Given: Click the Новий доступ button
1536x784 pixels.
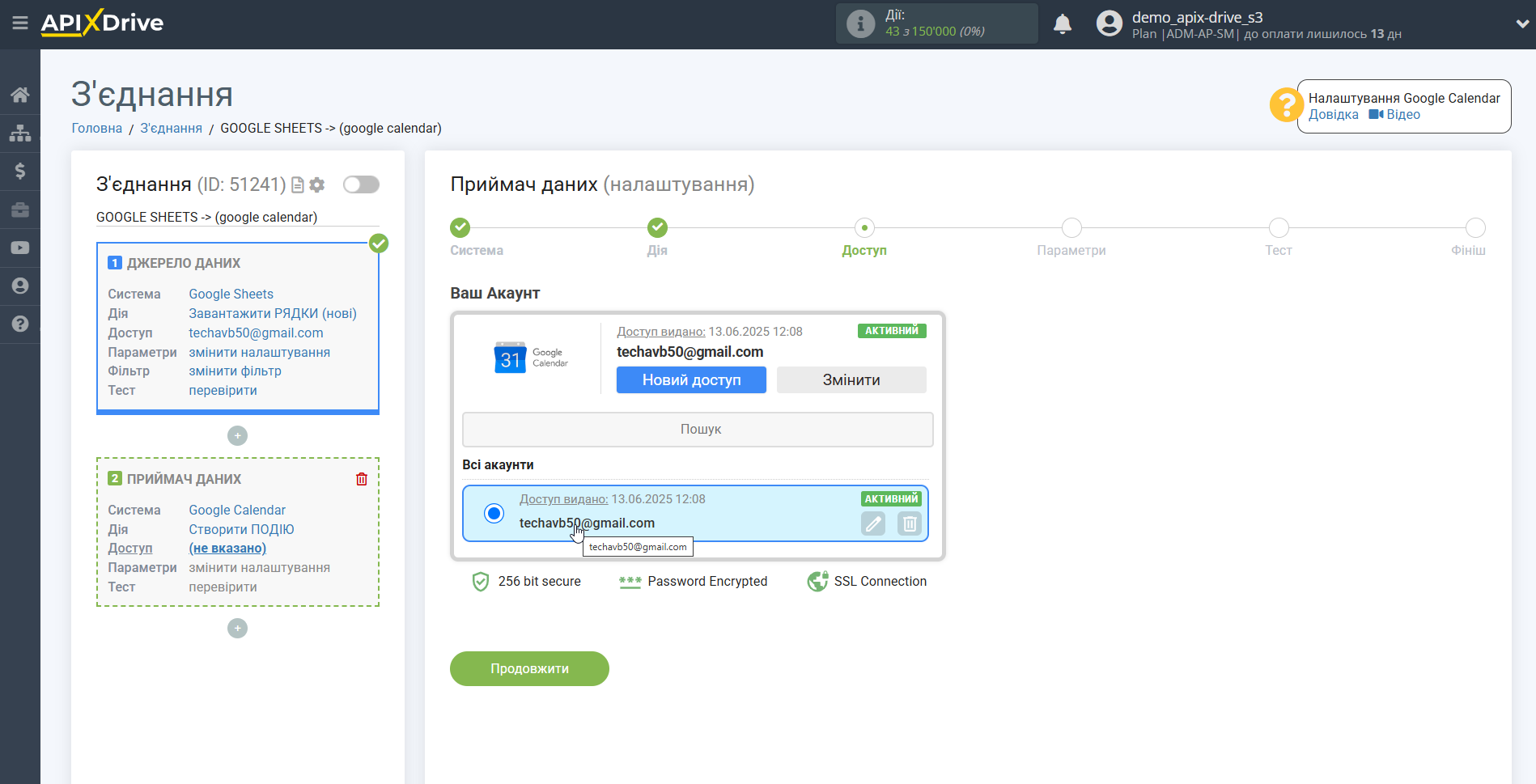Looking at the screenshot, I should pos(691,380).
